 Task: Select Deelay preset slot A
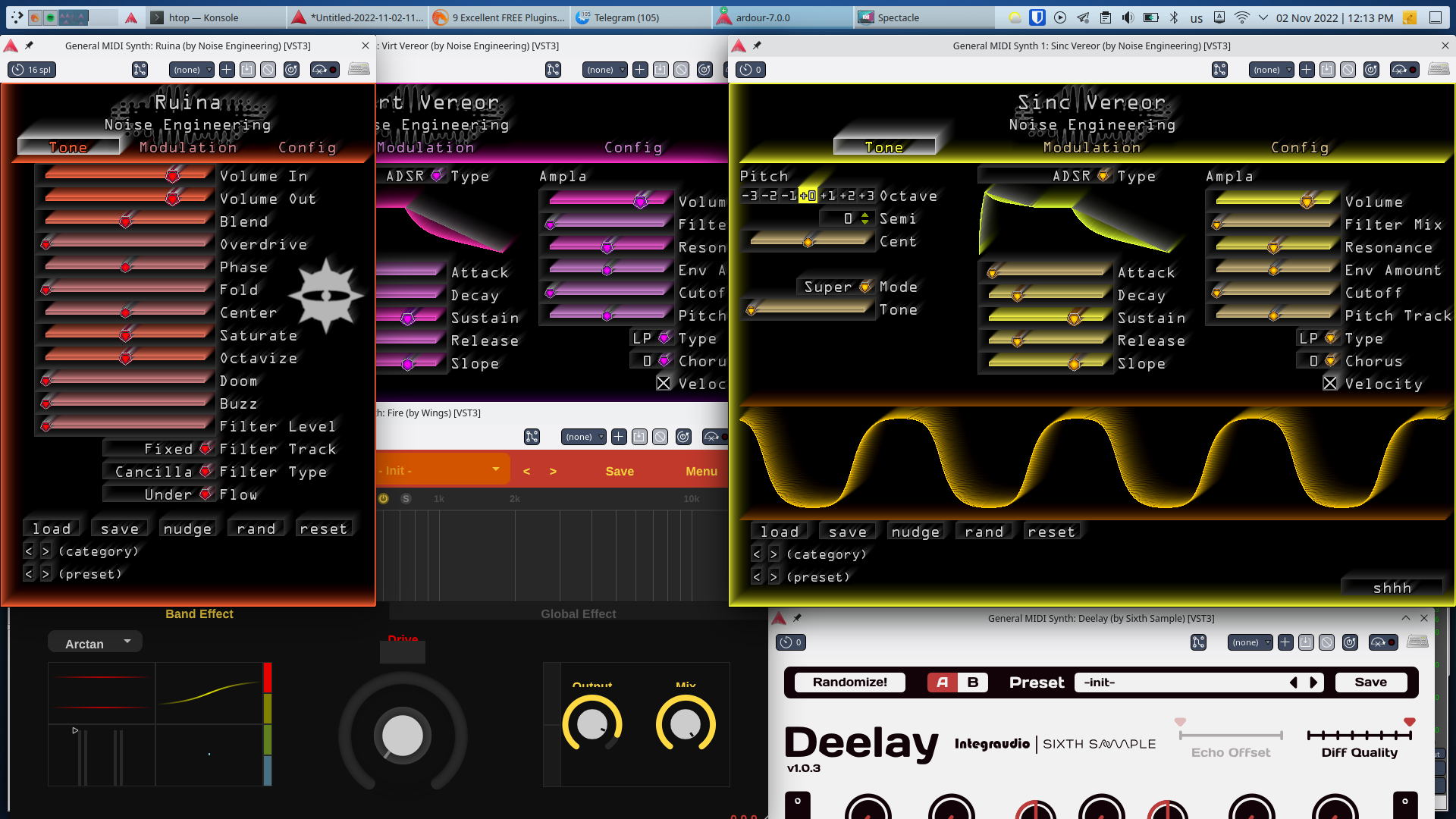click(942, 682)
